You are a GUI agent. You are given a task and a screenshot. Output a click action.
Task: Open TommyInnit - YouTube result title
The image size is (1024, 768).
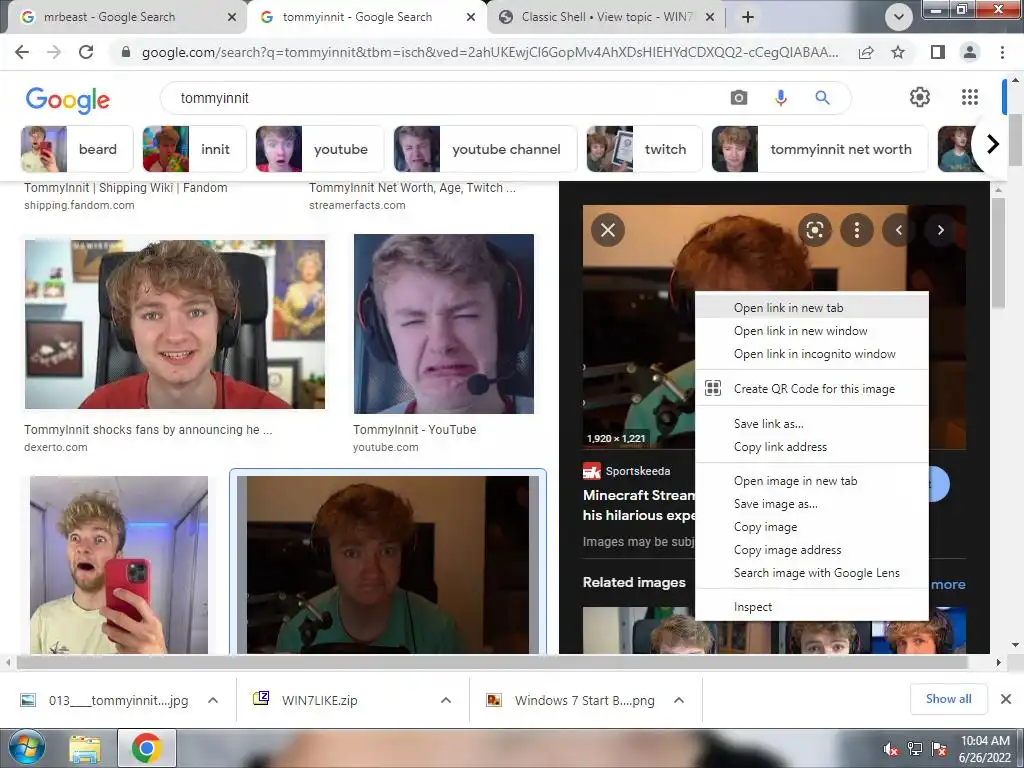coord(415,430)
